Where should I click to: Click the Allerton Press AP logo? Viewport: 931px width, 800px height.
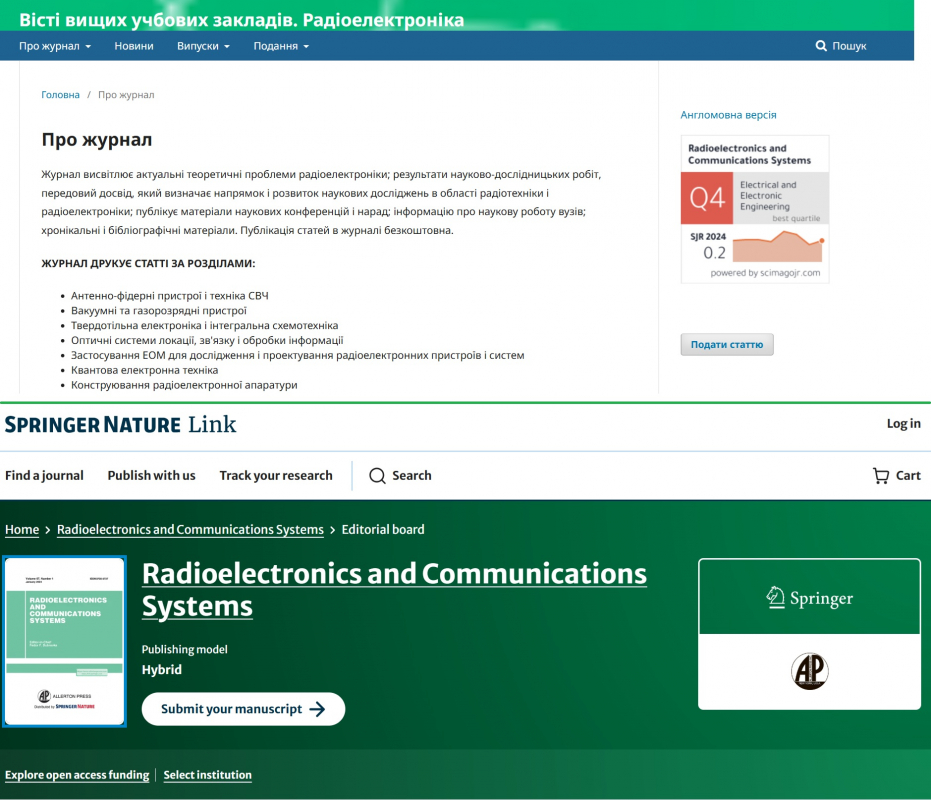pos(809,671)
